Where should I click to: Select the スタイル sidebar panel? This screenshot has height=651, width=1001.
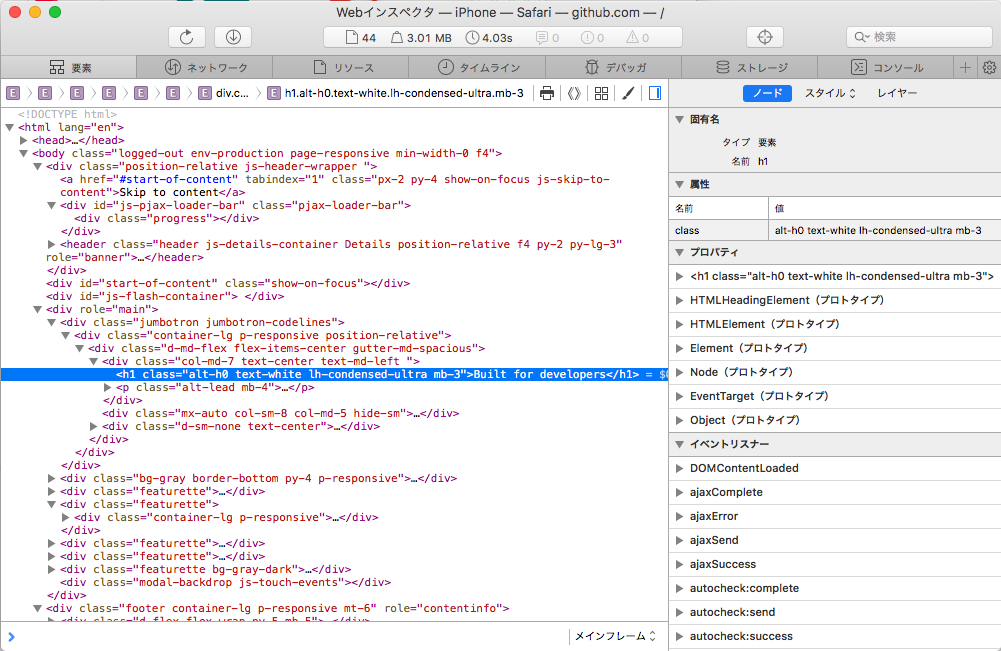click(x=830, y=93)
